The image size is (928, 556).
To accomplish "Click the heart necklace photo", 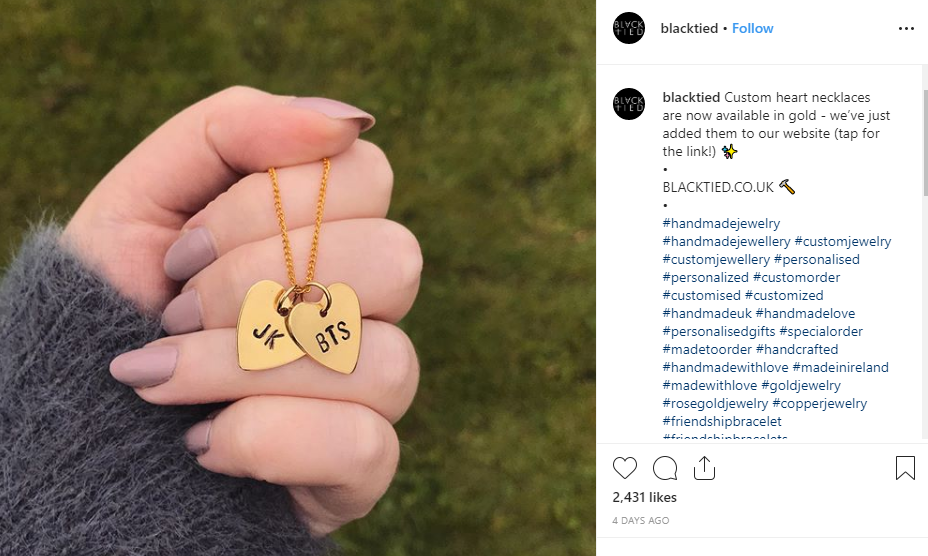I will 298,278.
